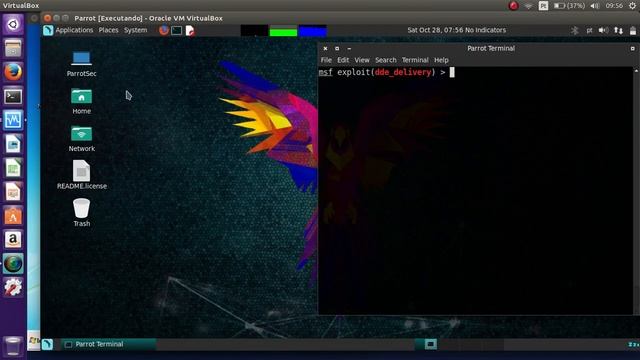Open Amazon icon in Ubuntu launcher

click(x=13, y=240)
